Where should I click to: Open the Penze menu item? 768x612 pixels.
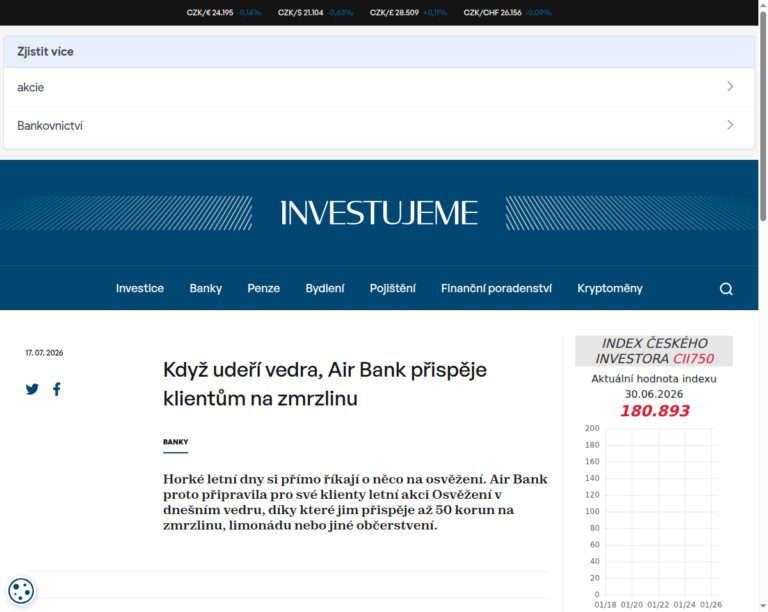264,288
